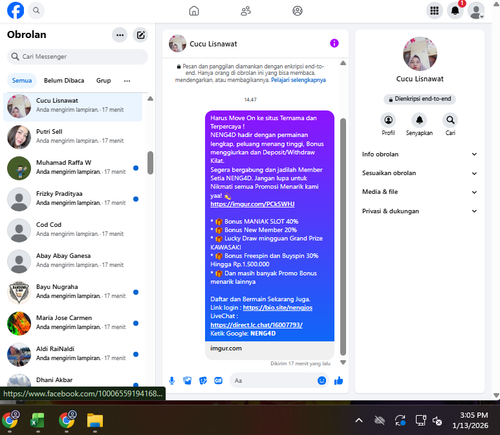
Task: Click the chat scroll up arrow
Action: coord(343,63)
